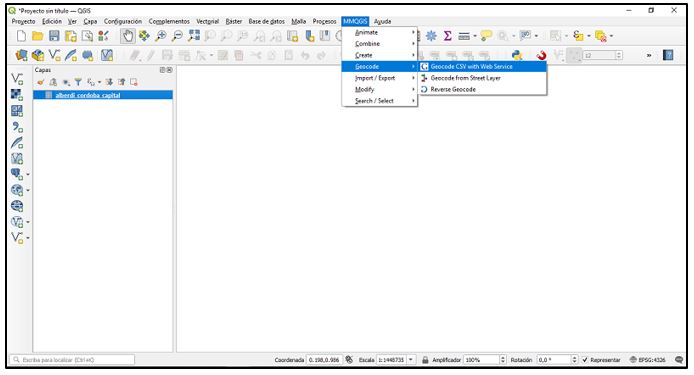Image resolution: width=694 pixels, height=375 pixels.
Task: Open layer styling panel in Capas
Action: pyautogui.click(x=41, y=82)
